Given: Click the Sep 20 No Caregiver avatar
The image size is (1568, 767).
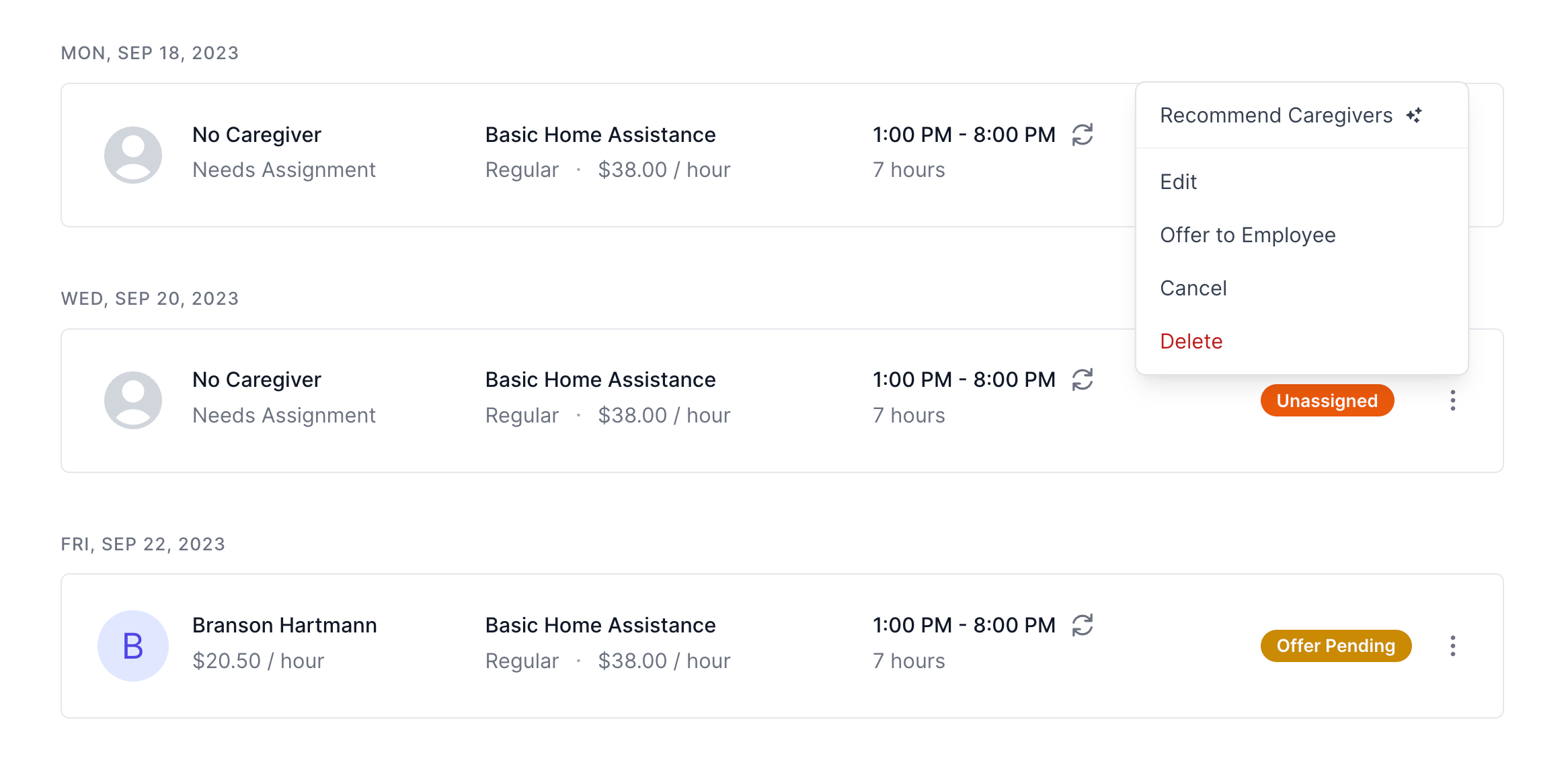Looking at the screenshot, I should tap(133, 400).
